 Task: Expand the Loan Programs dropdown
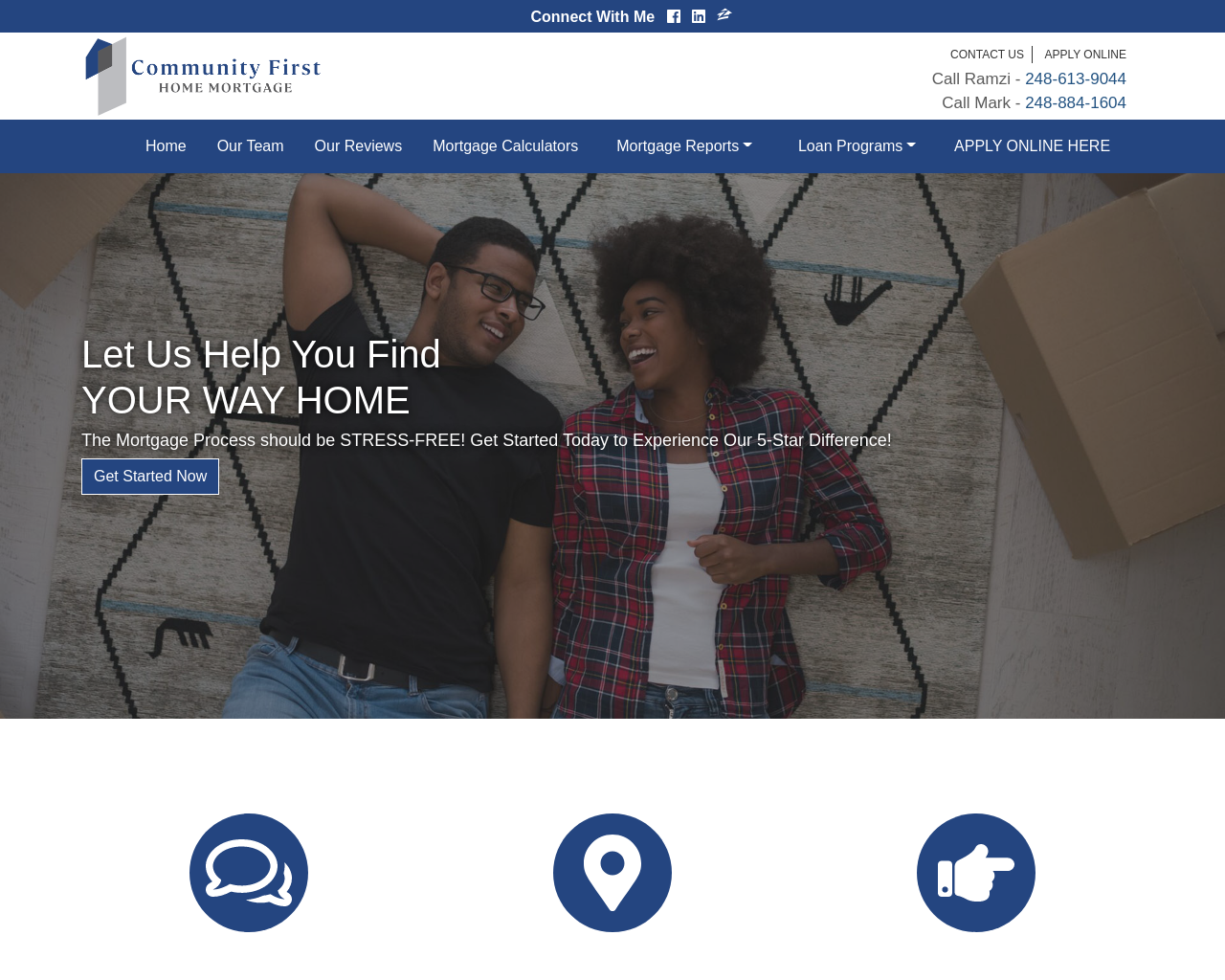pos(857,146)
